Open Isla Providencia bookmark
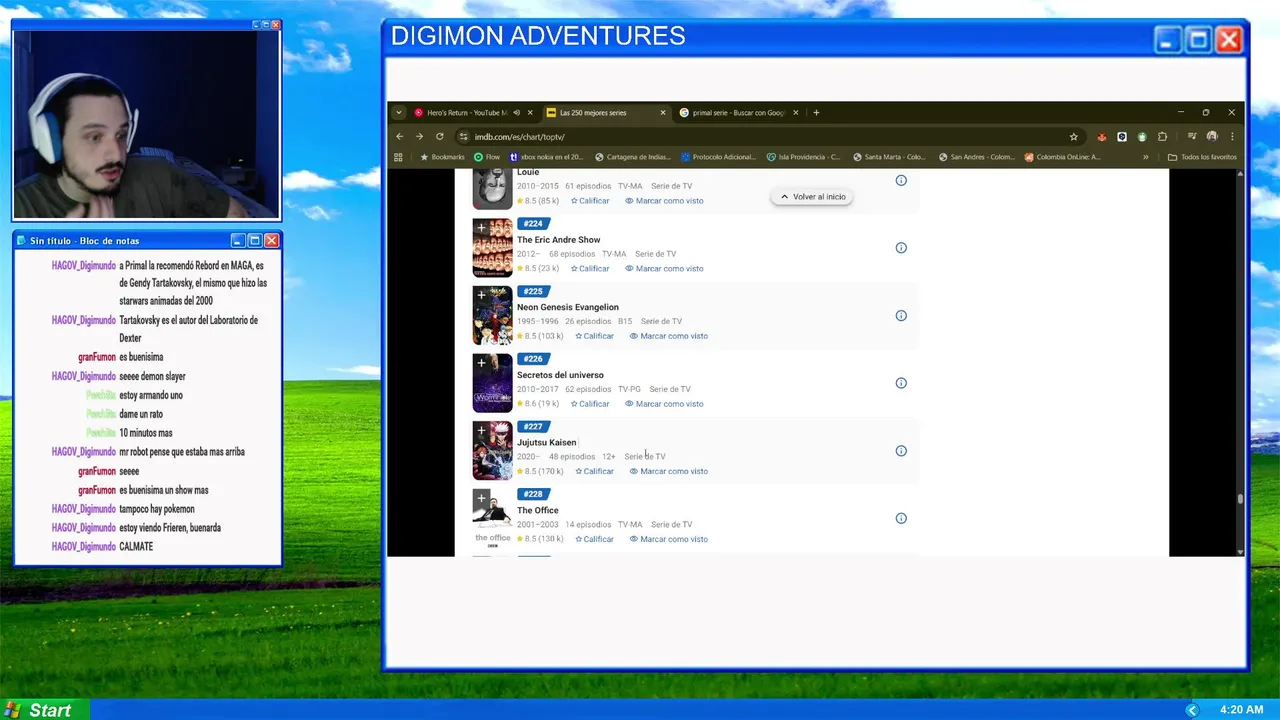 pos(804,157)
